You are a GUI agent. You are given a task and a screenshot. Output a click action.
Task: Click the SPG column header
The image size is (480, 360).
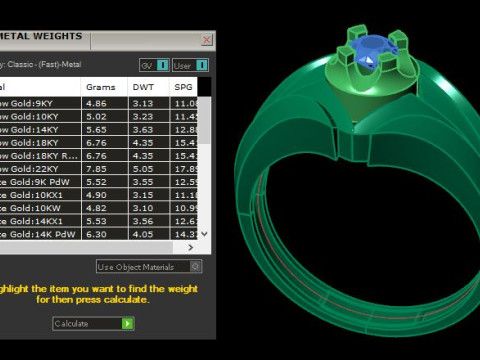click(183, 87)
